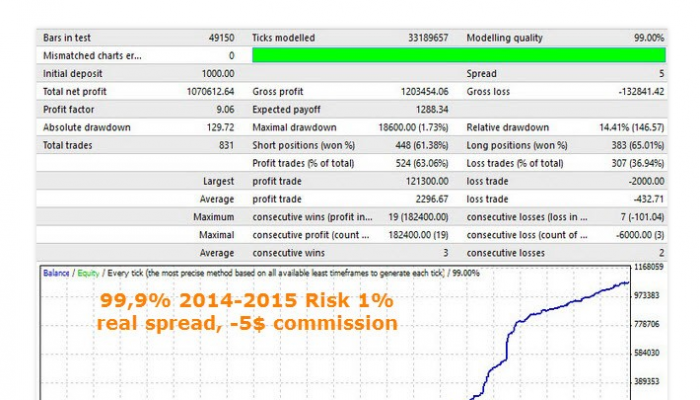This screenshot has height=400, width=700.
Task: Click the Balance legend label in chart
Action: click(x=56, y=273)
